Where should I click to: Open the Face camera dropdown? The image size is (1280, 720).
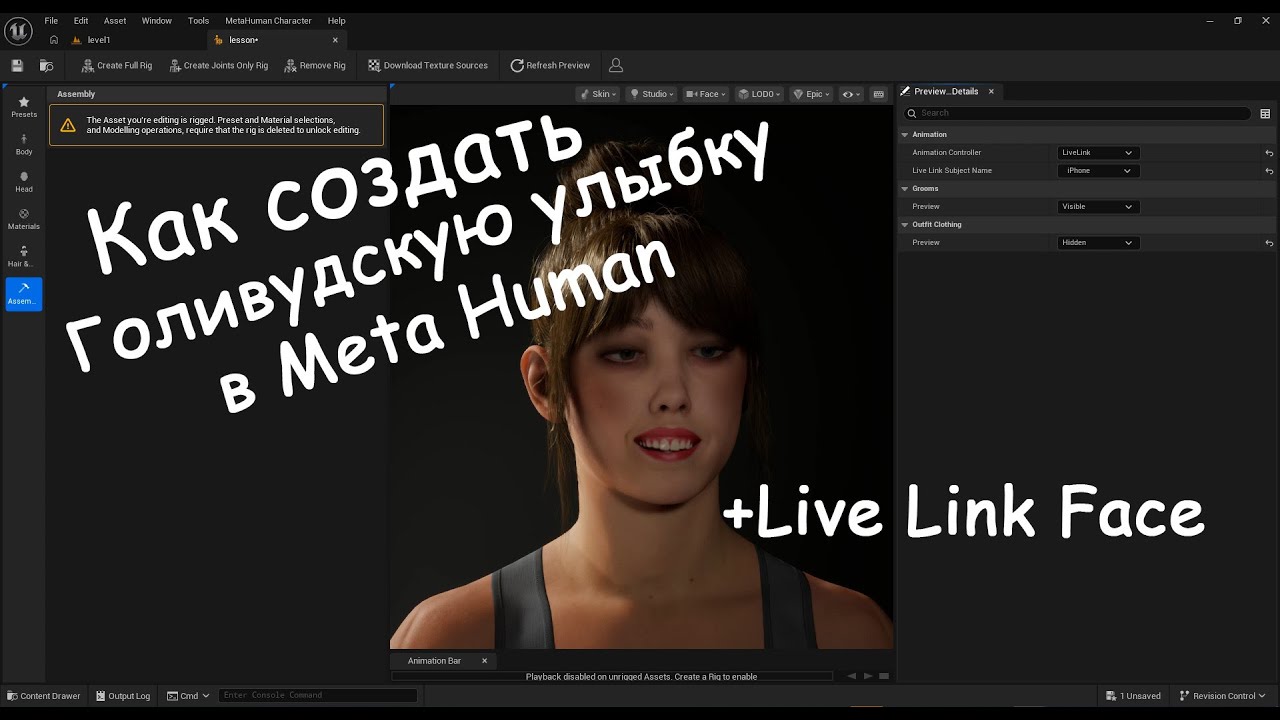(706, 94)
